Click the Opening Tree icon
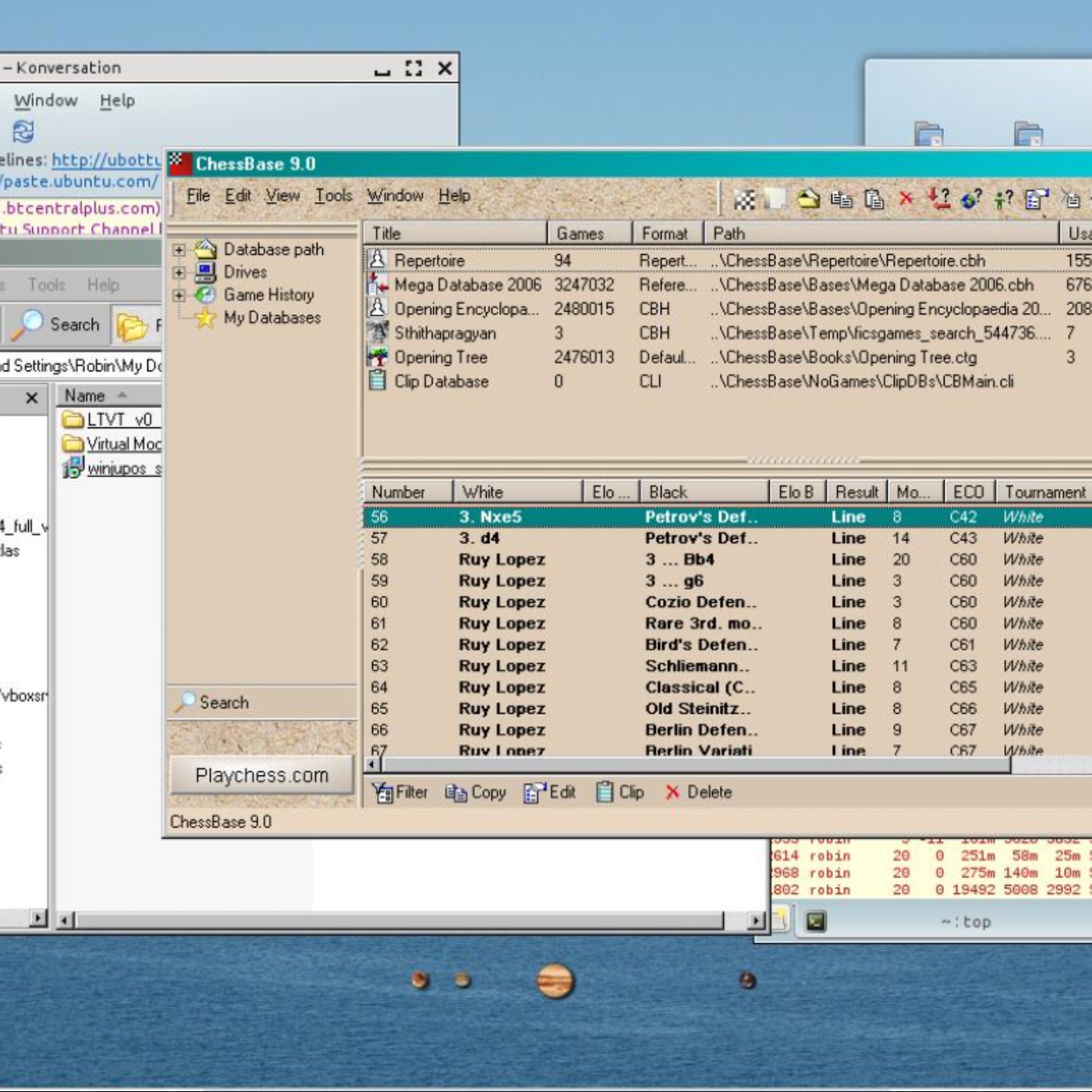This screenshot has height=1092, width=1092. (x=378, y=356)
